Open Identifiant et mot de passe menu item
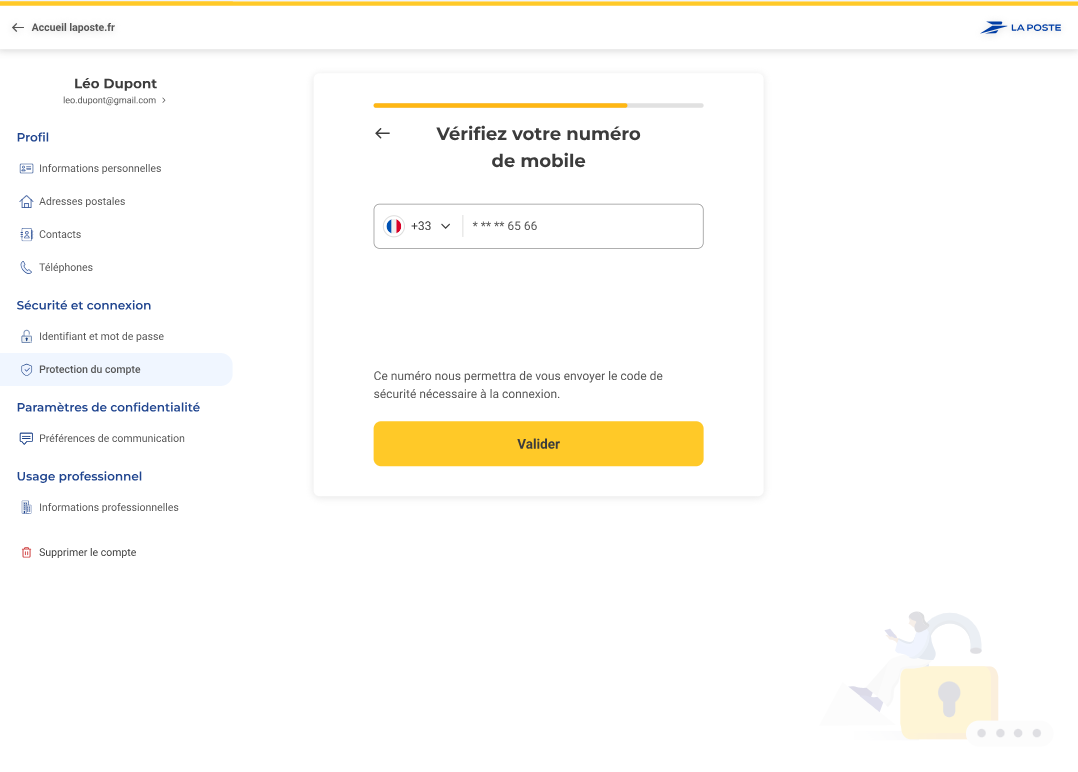Viewport: 1078px width, 772px height. [x=101, y=337]
